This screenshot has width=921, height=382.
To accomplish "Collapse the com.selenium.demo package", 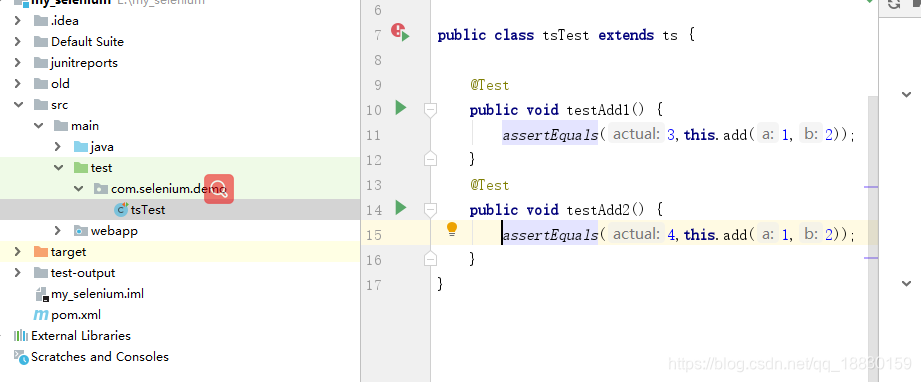I will (78, 189).
